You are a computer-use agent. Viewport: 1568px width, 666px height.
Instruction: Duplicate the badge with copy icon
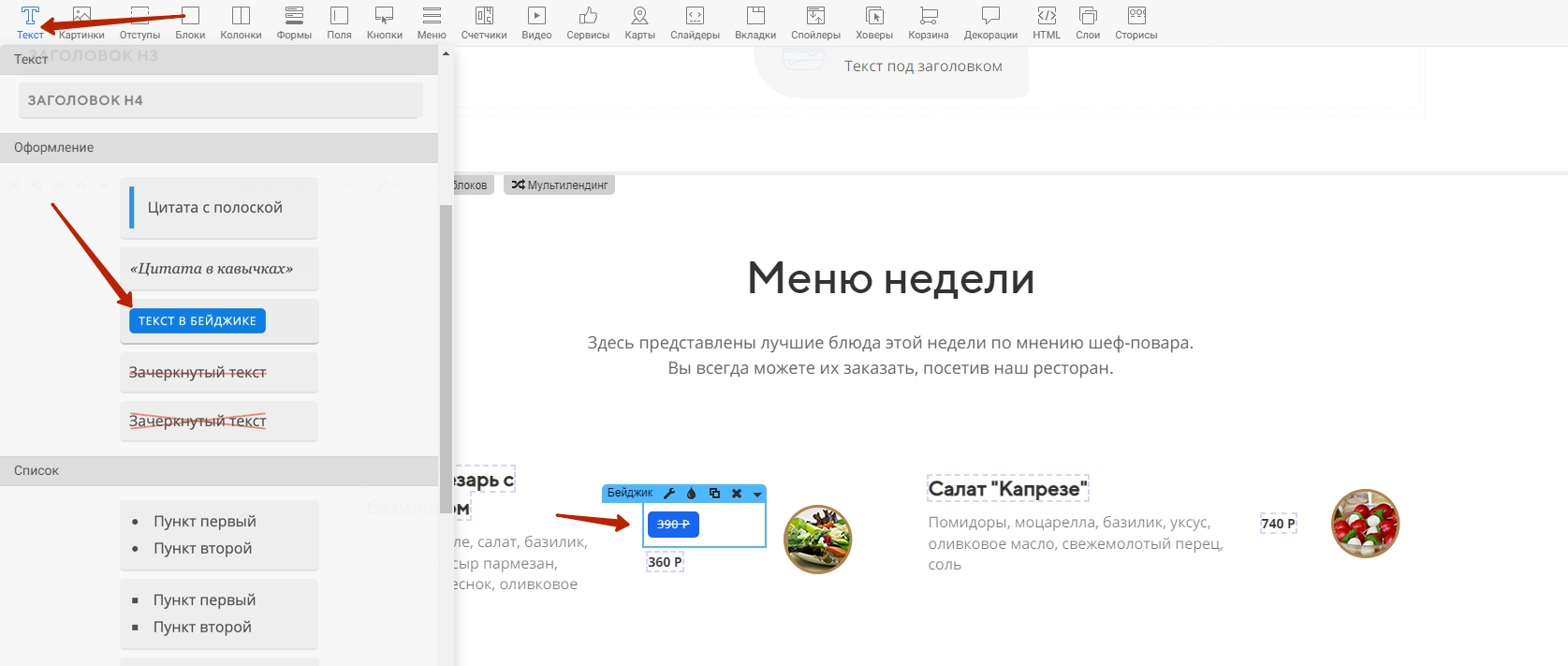click(714, 494)
